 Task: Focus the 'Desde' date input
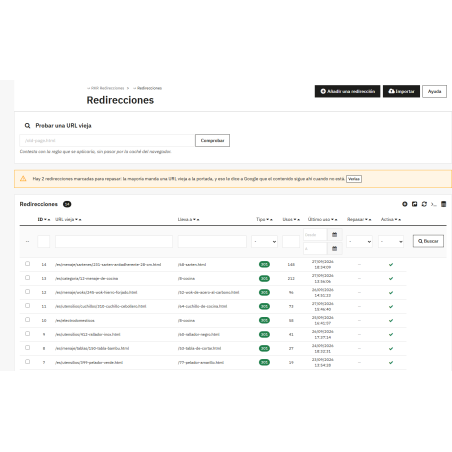click(315, 235)
